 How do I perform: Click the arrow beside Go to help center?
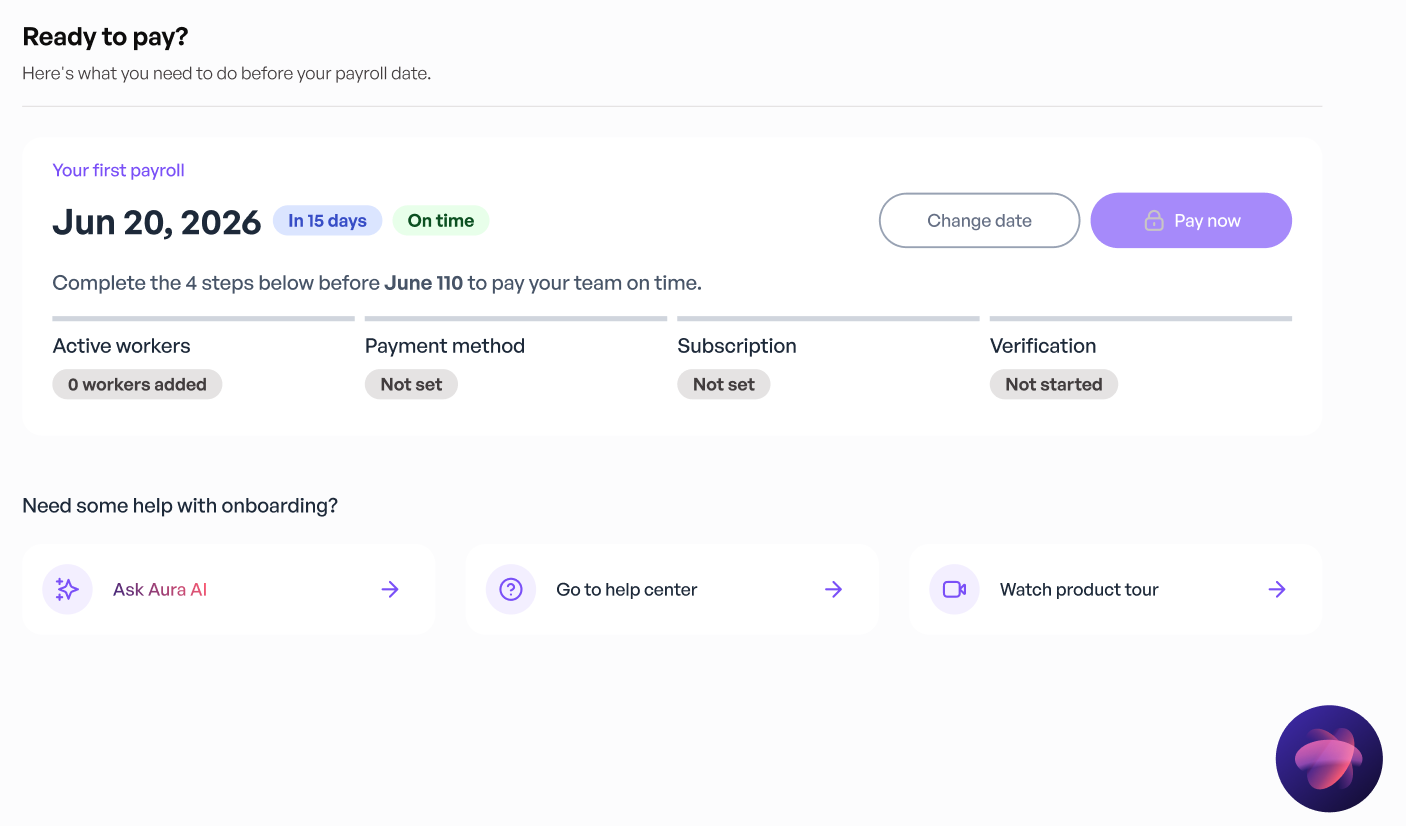click(x=833, y=589)
